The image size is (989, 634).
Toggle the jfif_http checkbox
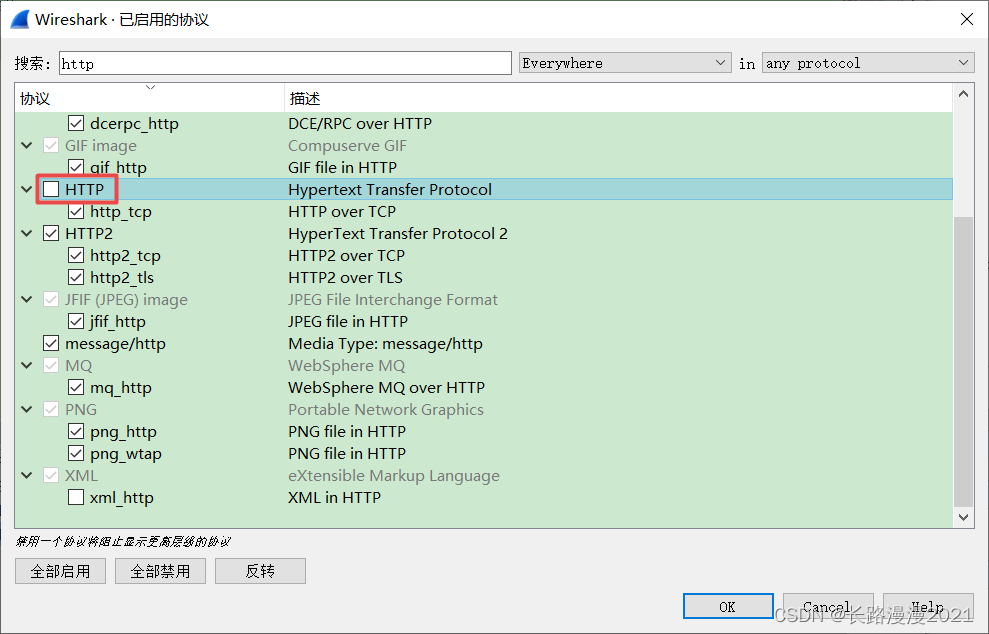click(76, 322)
